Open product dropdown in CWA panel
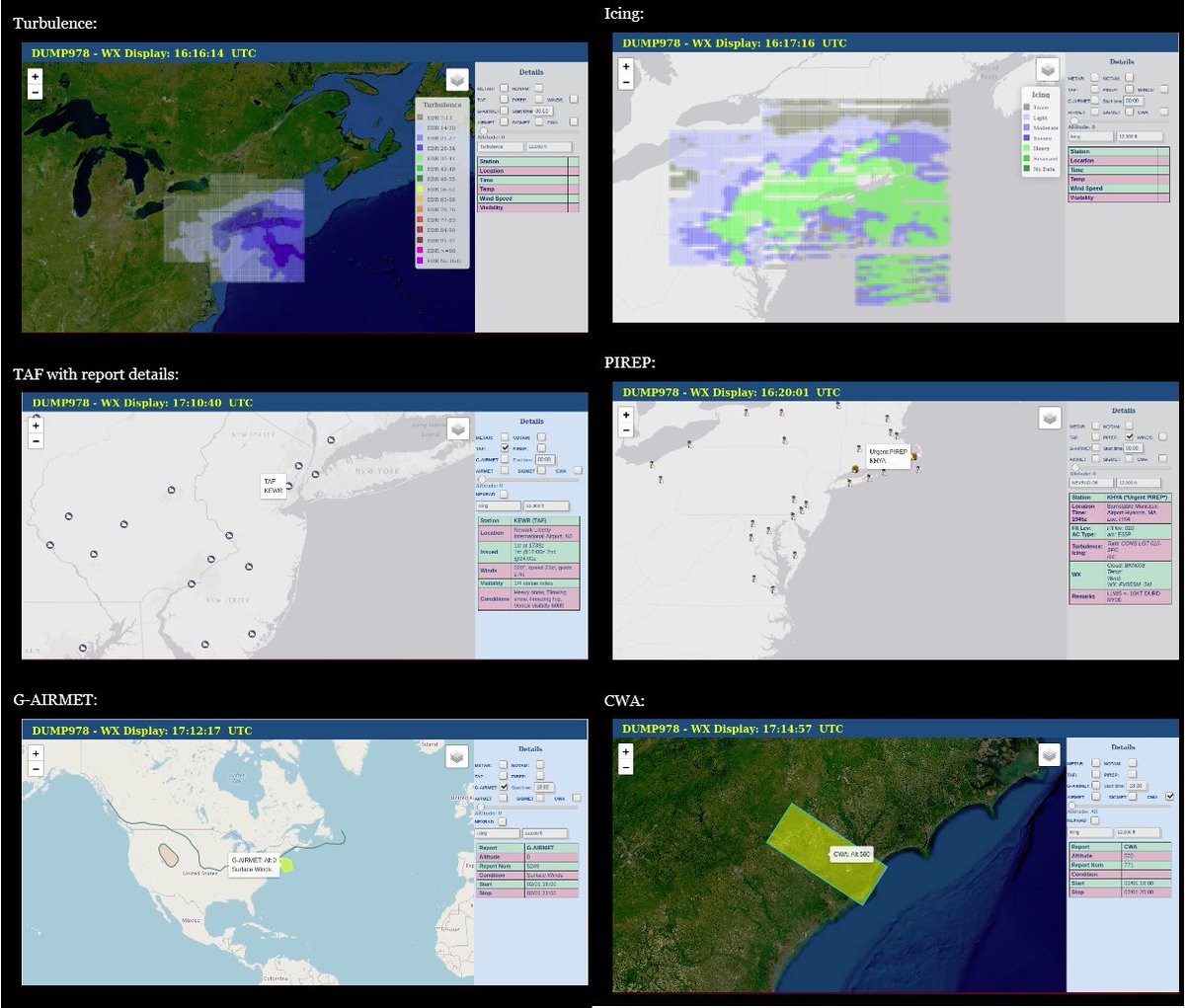This screenshot has width=1185, height=1008. pos(1090,832)
